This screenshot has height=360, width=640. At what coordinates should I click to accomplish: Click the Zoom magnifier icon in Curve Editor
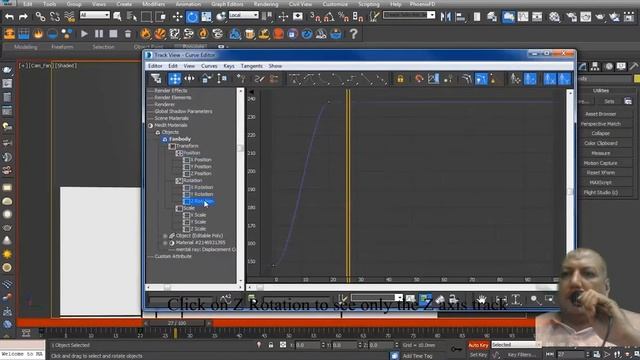point(535,300)
